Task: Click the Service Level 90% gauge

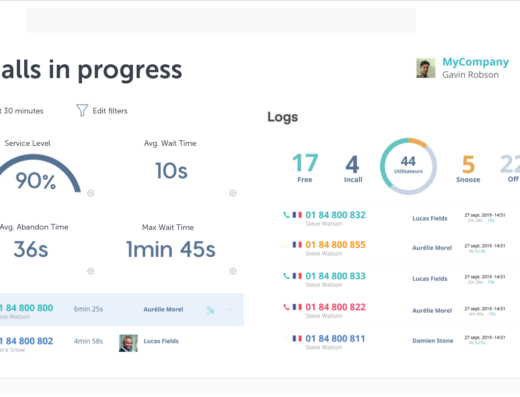Action: (x=36, y=173)
